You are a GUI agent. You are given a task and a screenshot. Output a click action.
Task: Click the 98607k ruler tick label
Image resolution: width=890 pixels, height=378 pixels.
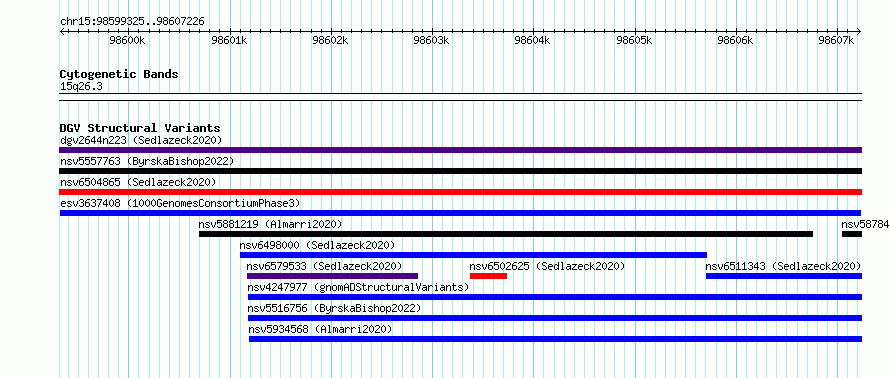[x=837, y=41]
